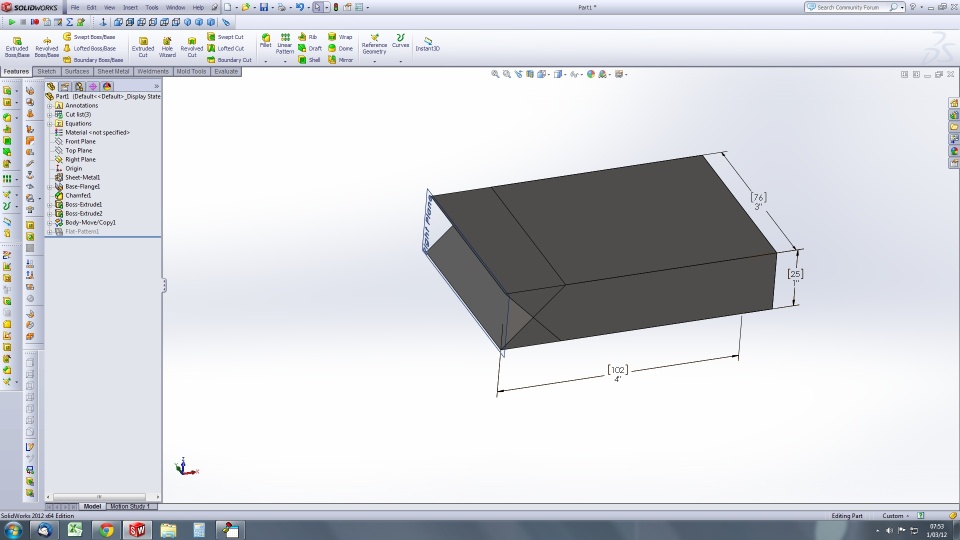Screen dimensions: 960x540
Task: Choose the Swept Boss/Base command
Action: click(89, 37)
